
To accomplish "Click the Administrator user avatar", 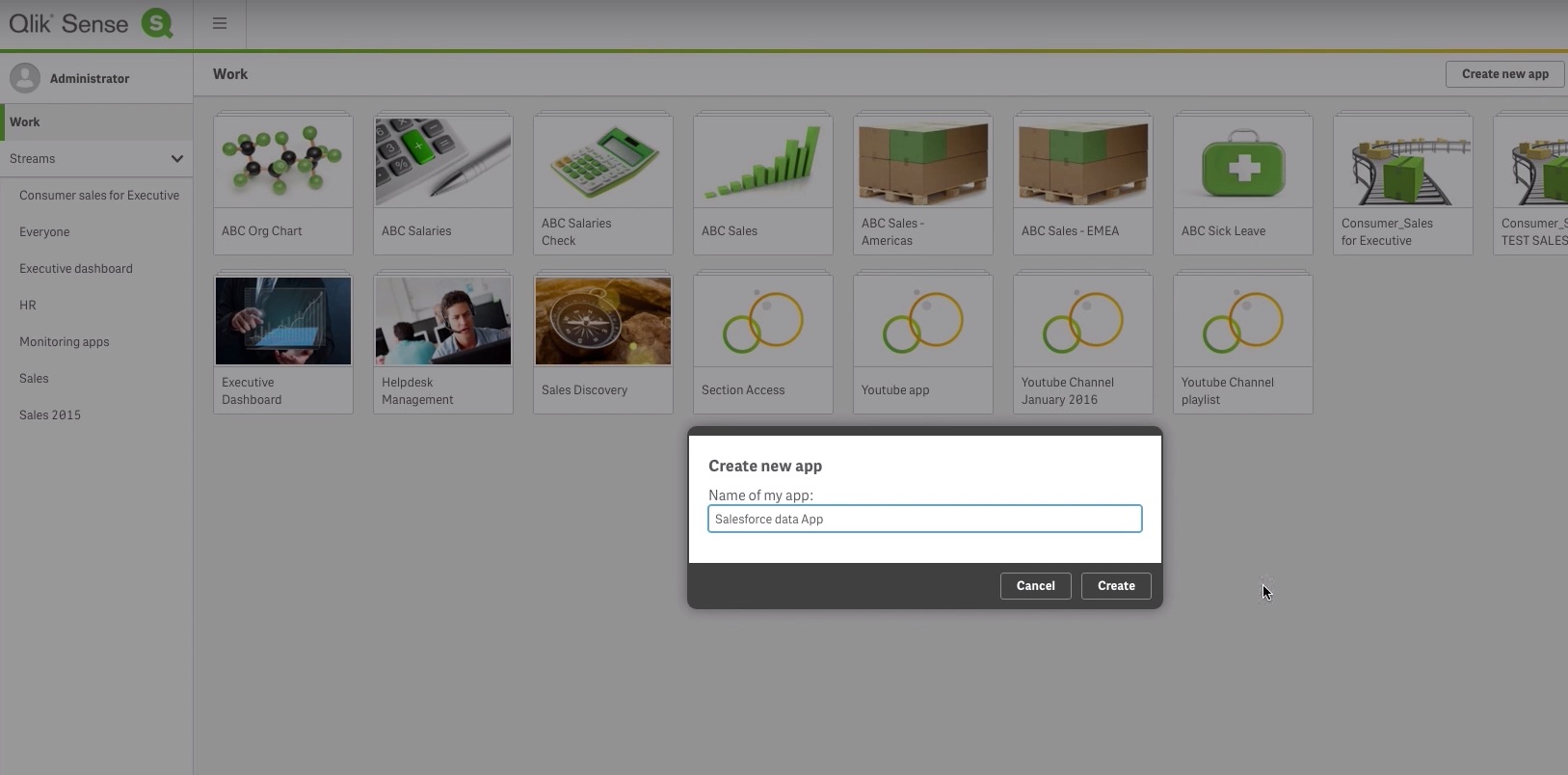I will tap(25, 78).
